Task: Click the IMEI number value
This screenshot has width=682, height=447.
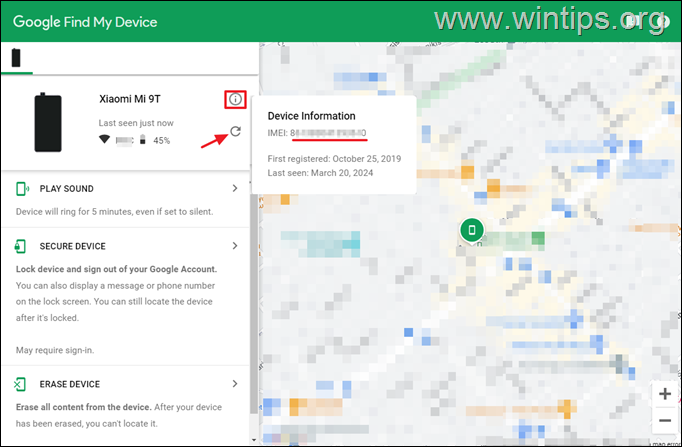Action: (328, 133)
